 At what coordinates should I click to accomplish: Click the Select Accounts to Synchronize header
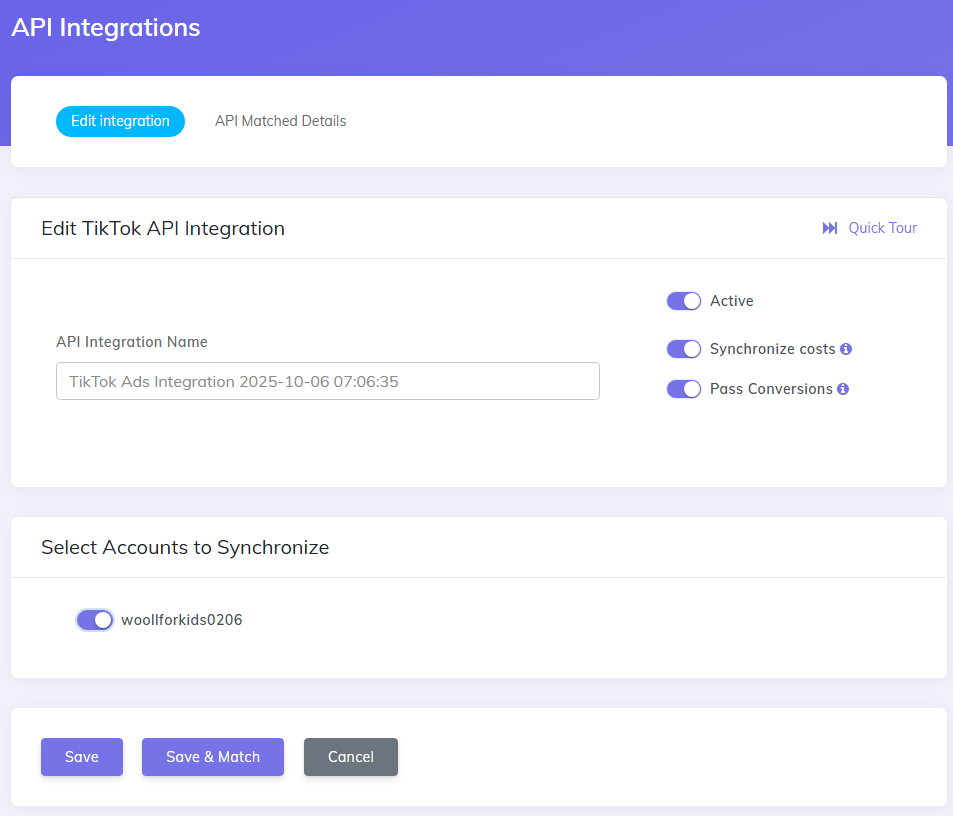click(x=185, y=547)
